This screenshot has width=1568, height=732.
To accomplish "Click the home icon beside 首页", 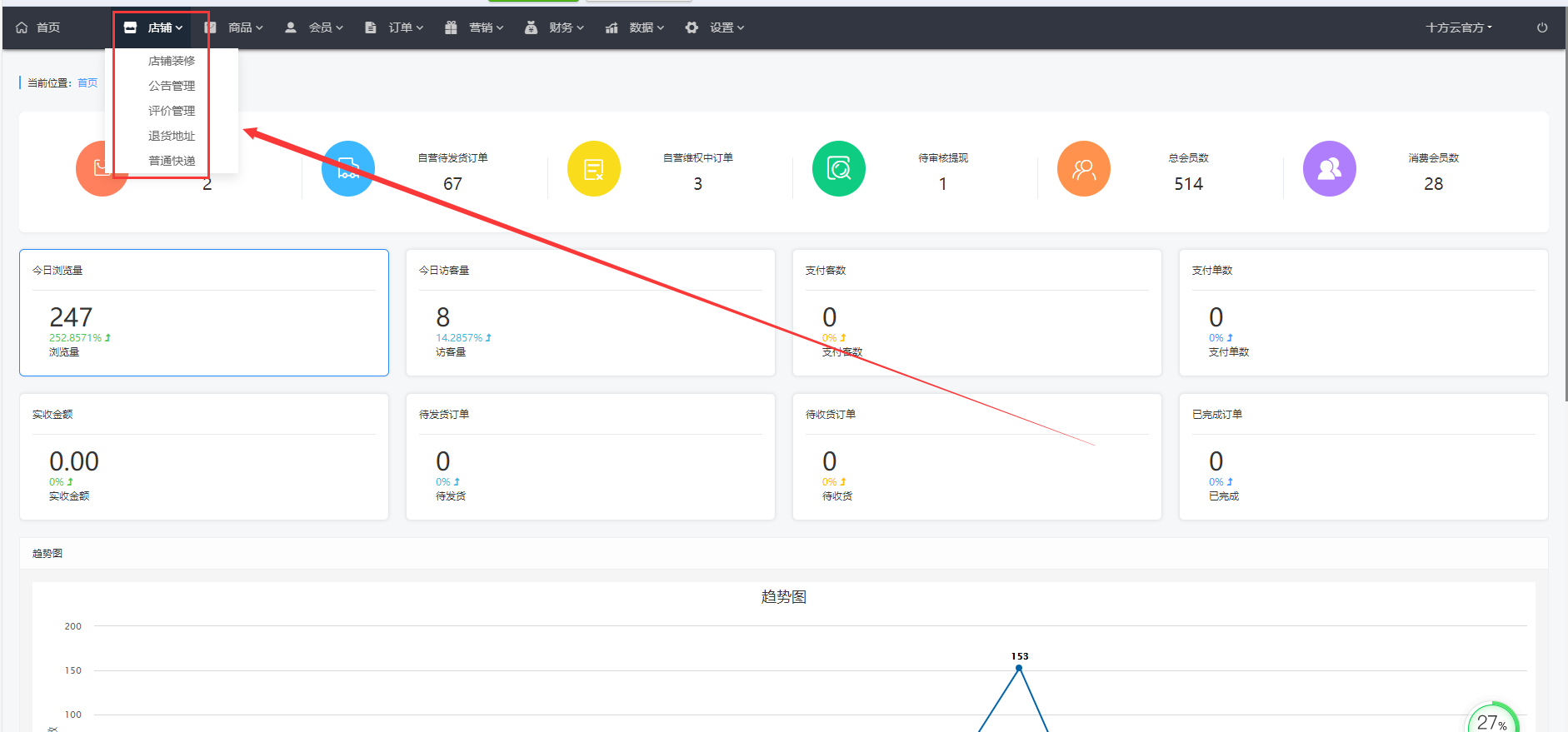I will (22, 27).
